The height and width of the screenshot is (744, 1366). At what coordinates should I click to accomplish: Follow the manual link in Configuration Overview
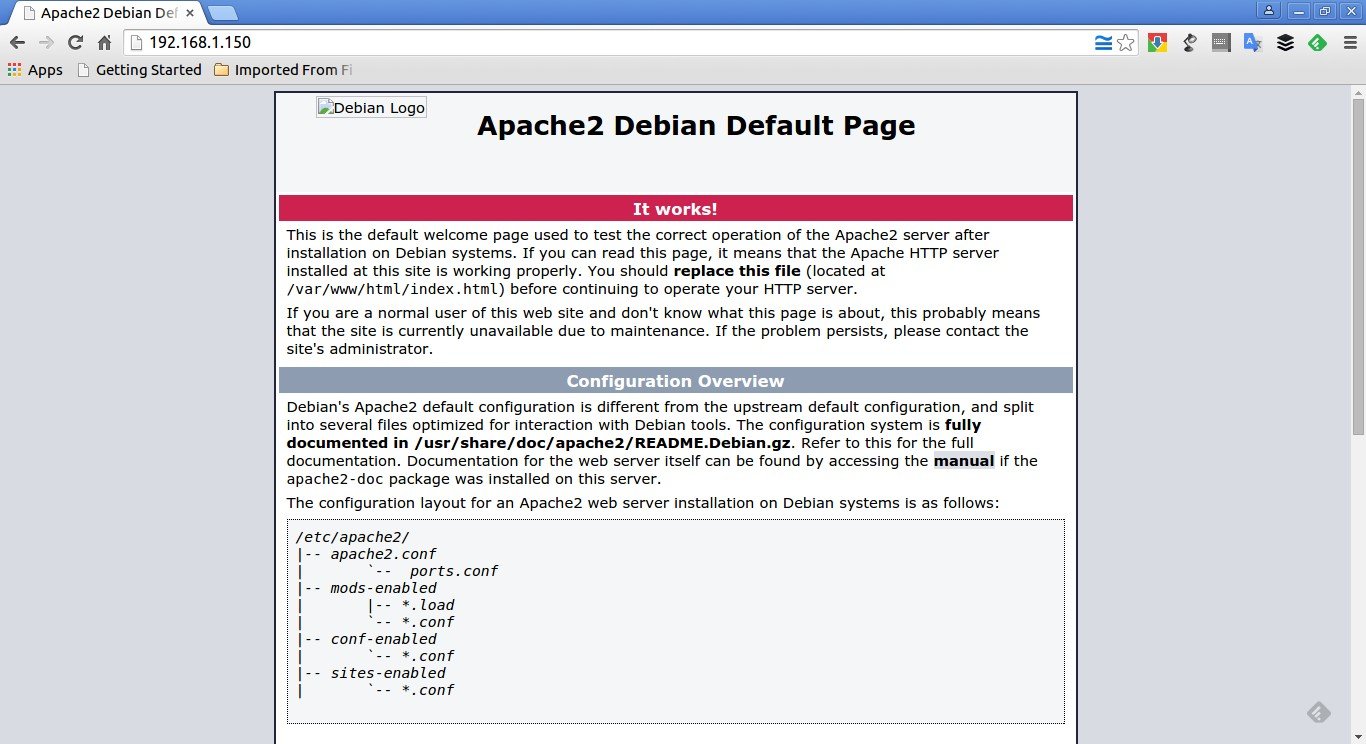point(964,461)
